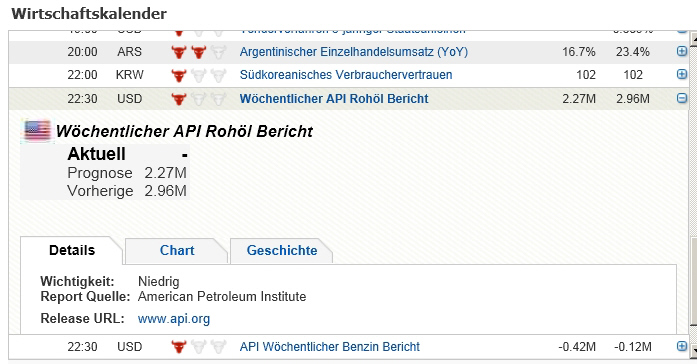
Task: Click 2.96M previous in Rohöl row
Action: 633,99
